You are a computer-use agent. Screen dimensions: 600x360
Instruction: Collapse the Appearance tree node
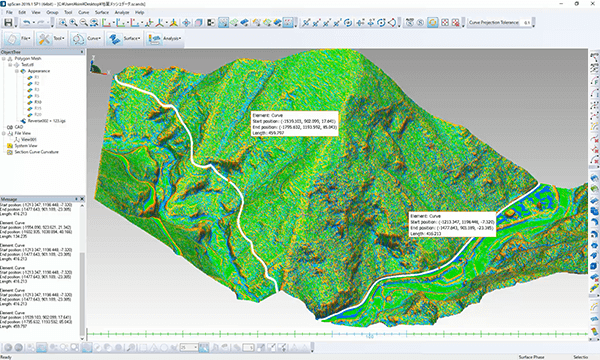pyautogui.click(x=16, y=71)
